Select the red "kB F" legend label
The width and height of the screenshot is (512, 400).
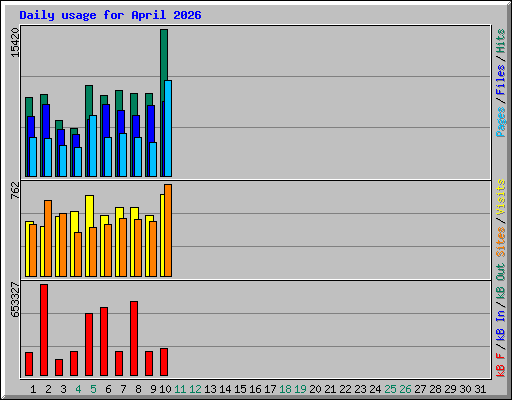(500, 365)
